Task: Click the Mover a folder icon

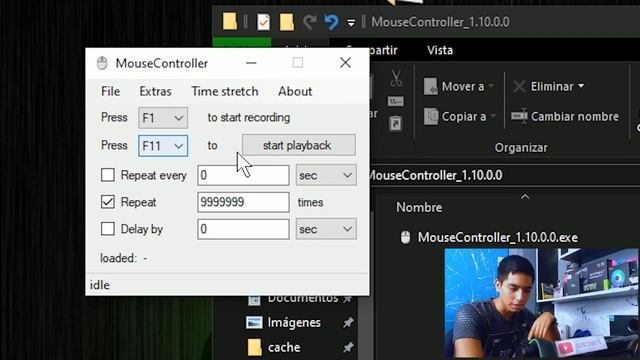Action: click(431, 86)
